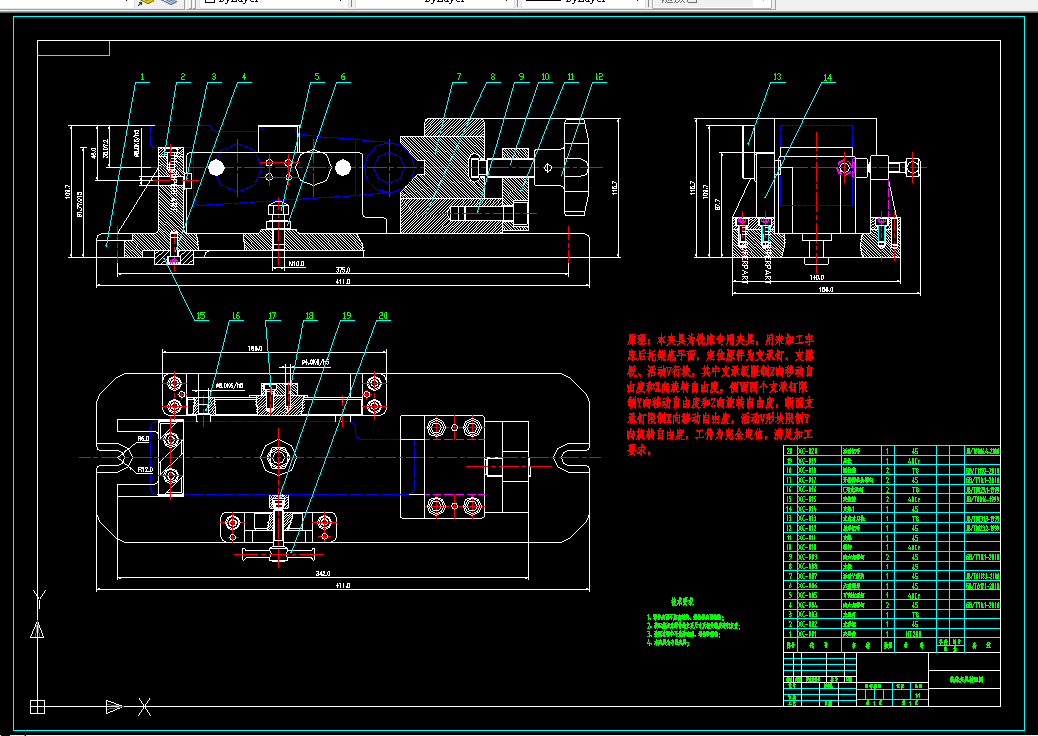Screen dimensions: 1038x736
Task: Select the red principle description paragraph
Action: 721,394
